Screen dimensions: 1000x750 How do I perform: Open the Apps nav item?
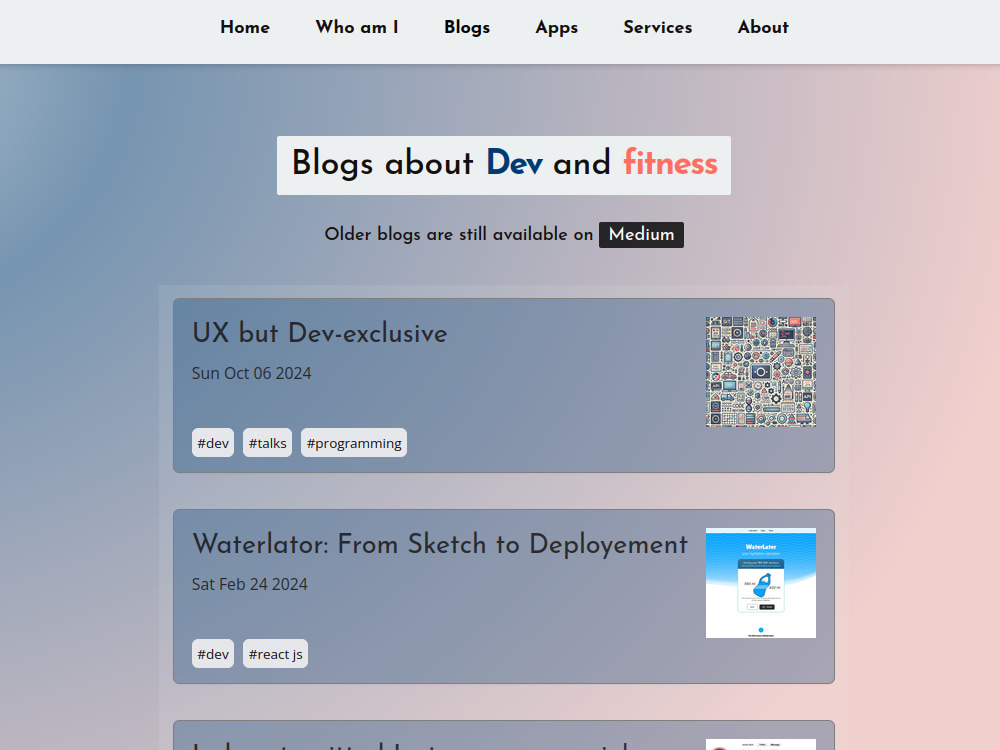click(557, 27)
